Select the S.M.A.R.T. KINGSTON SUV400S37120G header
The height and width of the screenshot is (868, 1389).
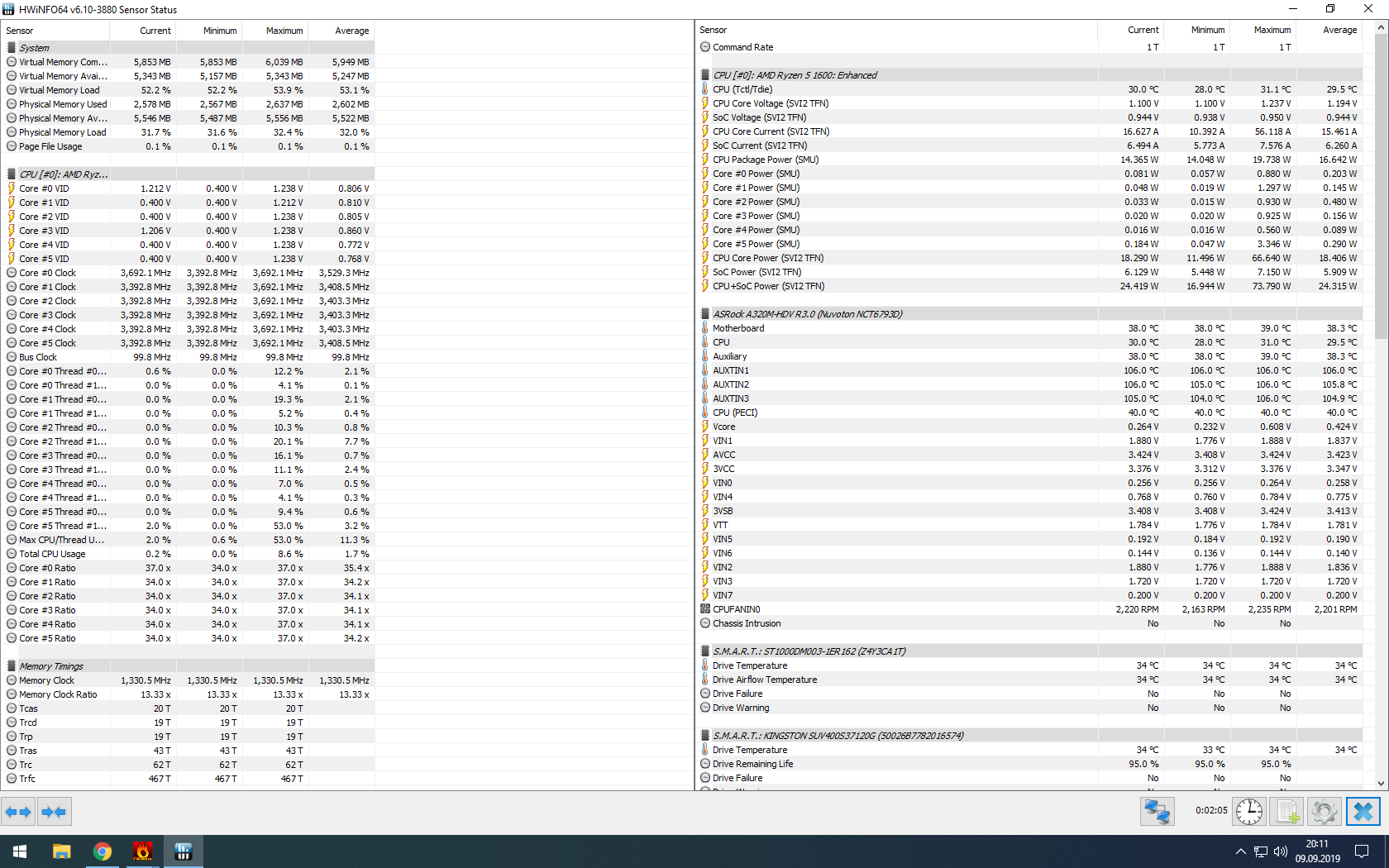pyautogui.click(x=1030, y=736)
